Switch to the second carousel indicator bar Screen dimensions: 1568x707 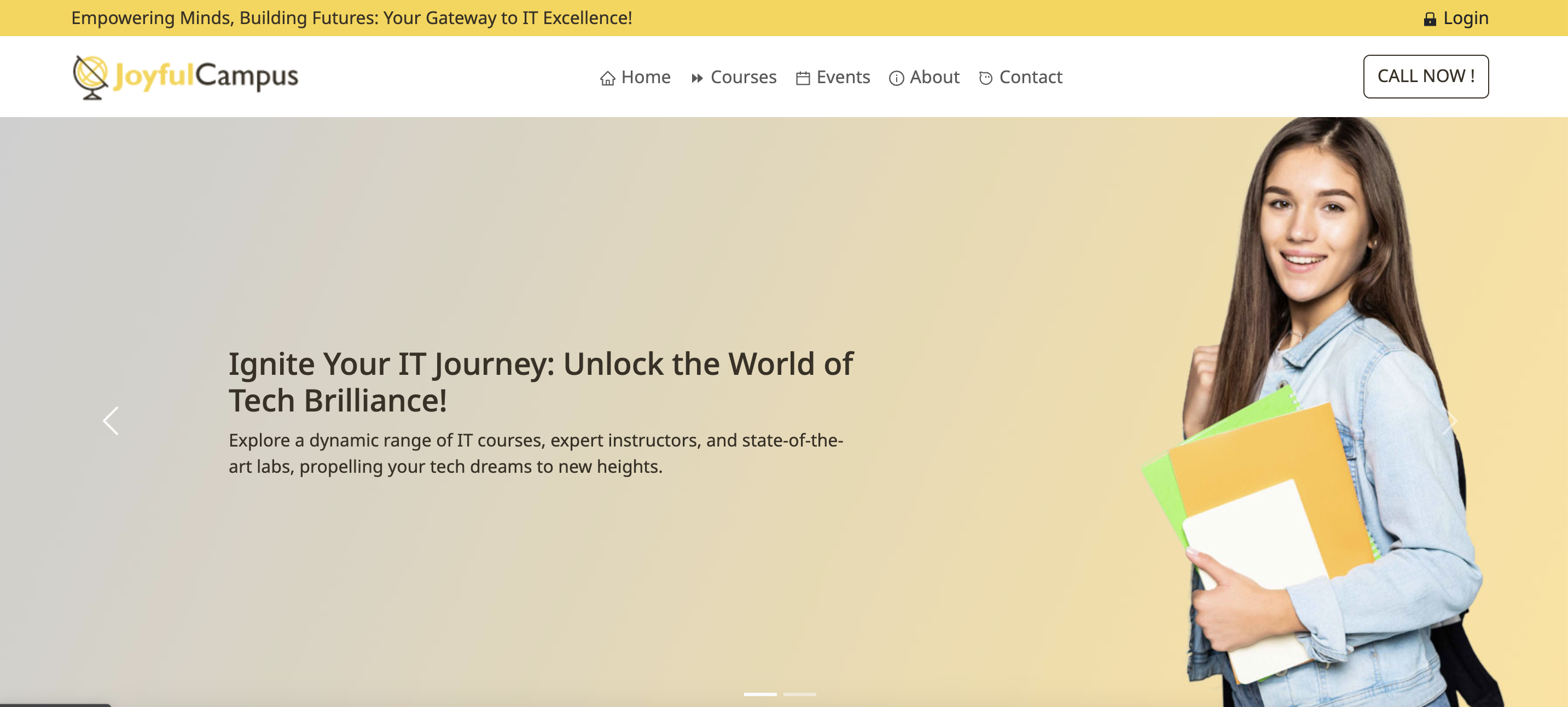[799, 694]
